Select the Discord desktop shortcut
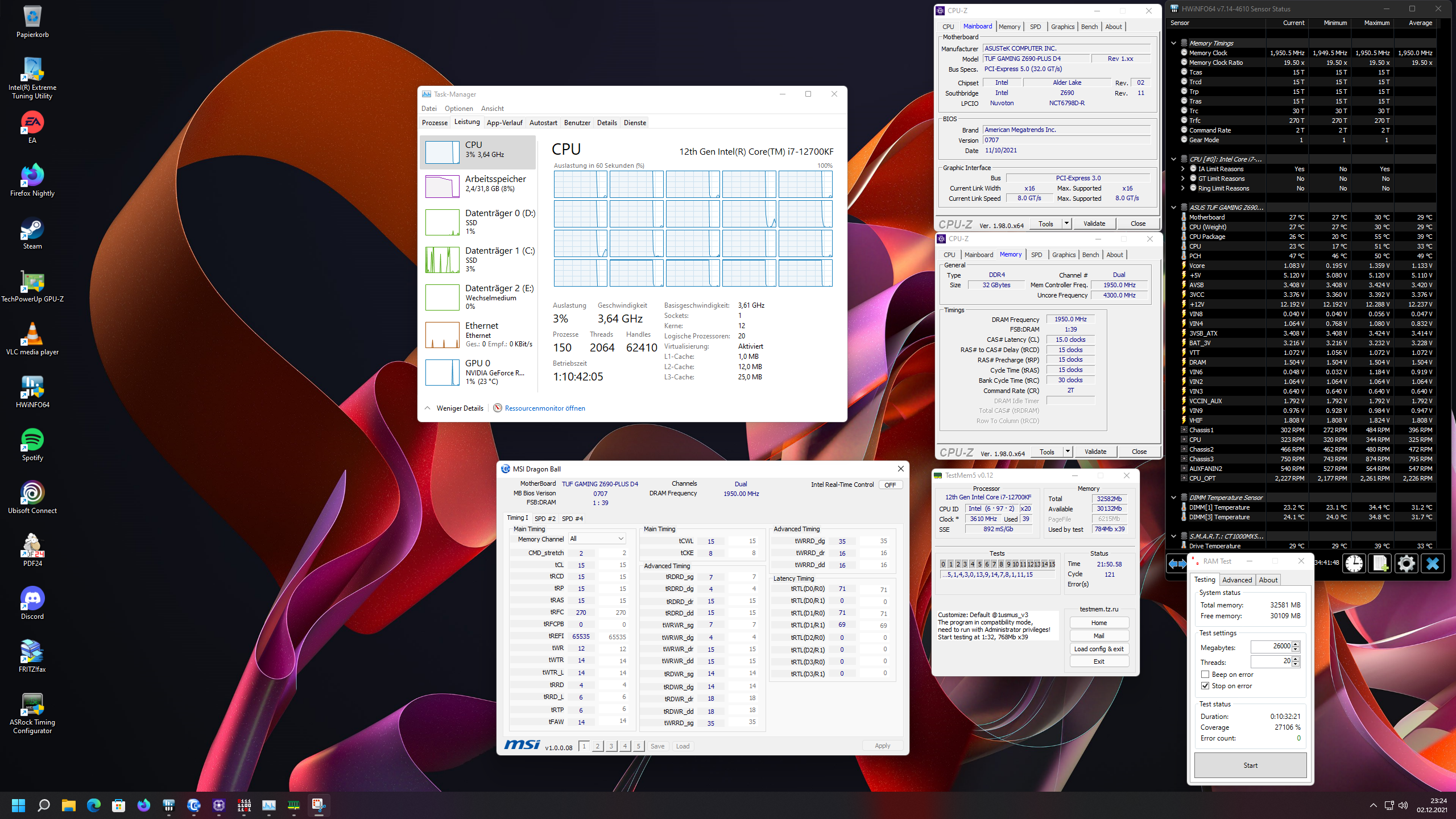This screenshot has width=1456, height=819. [32, 603]
